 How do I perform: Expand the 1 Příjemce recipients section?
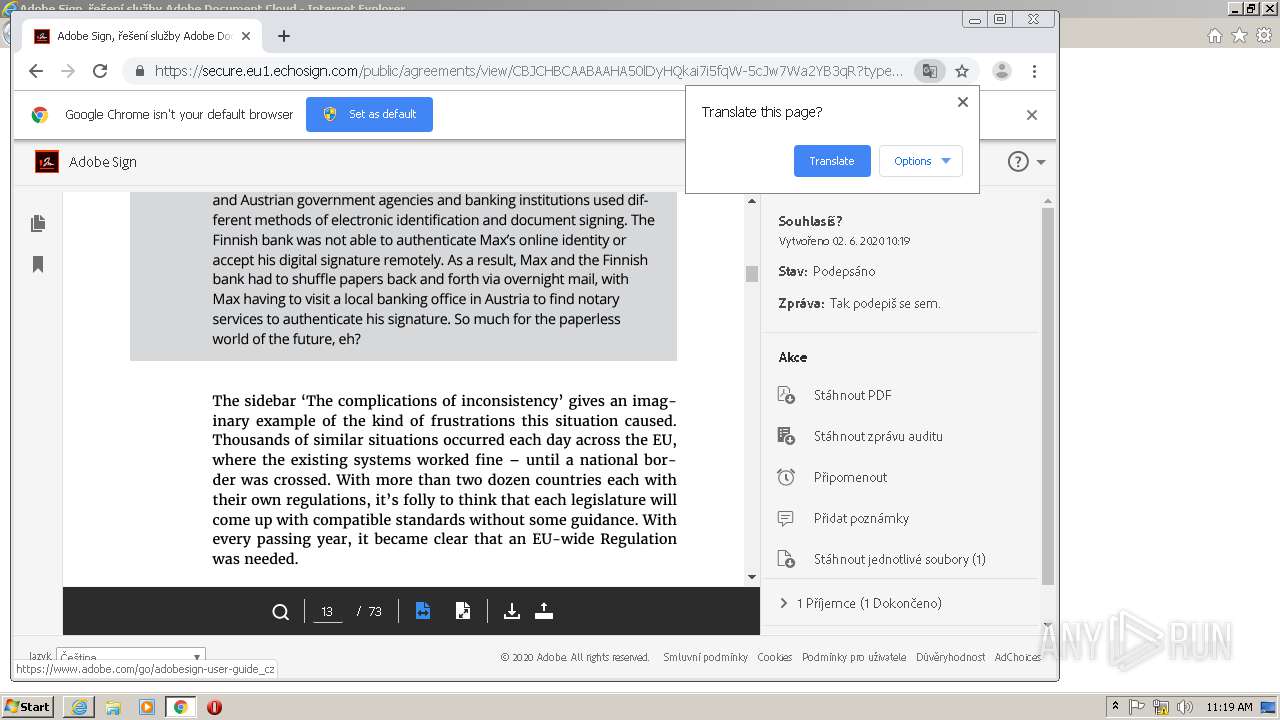point(860,603)
